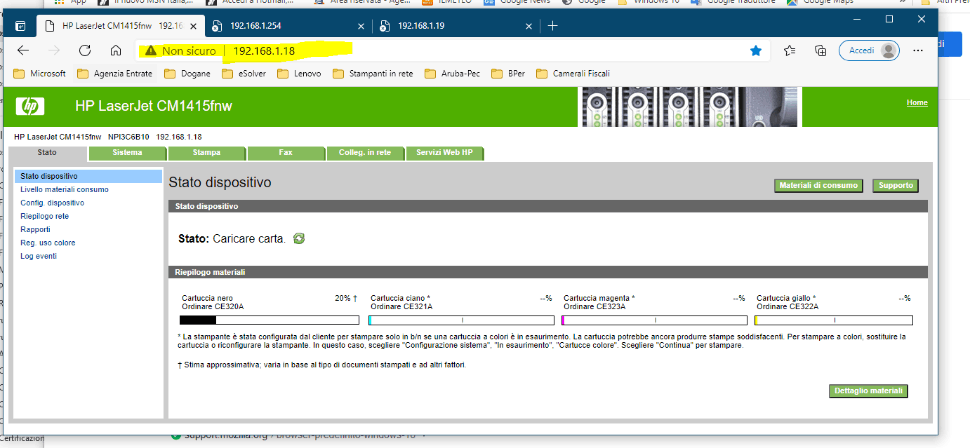
Task: Open the Dogane bookmarks folder
Action: pos(187,74)
